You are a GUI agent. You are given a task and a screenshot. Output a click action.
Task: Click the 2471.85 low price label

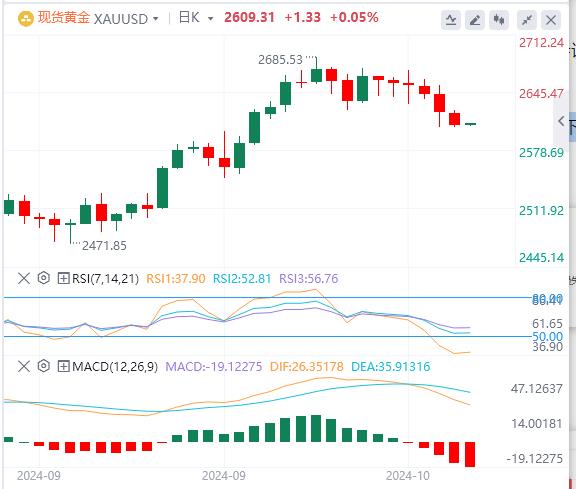click(x=104, y=245)
